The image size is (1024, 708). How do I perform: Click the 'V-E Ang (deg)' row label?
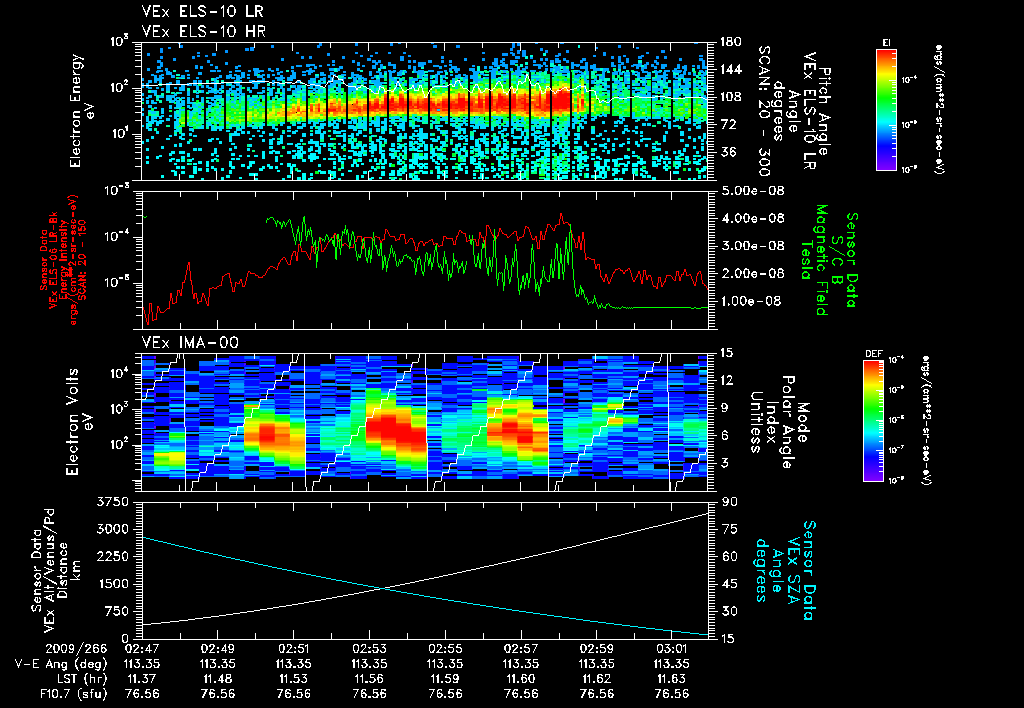pyautogui.click(x=61, y=664)
